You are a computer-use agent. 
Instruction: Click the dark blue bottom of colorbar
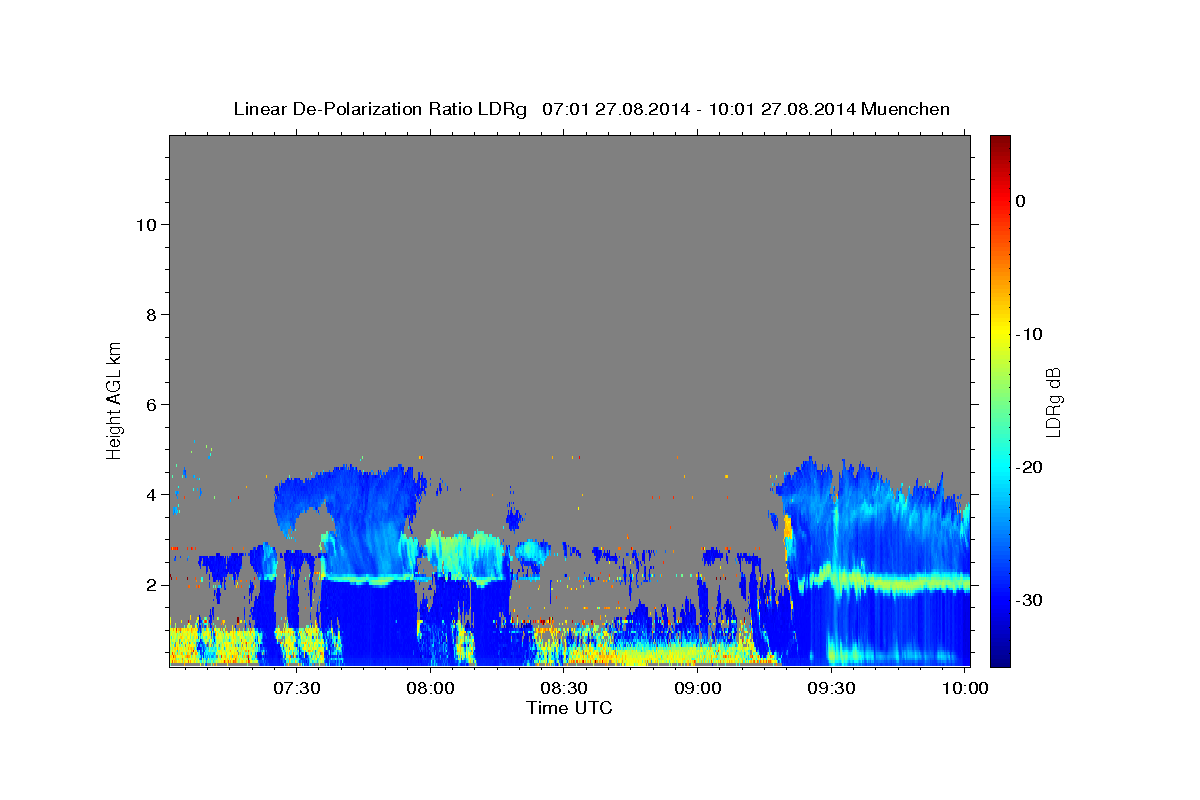pos(1000,658)
